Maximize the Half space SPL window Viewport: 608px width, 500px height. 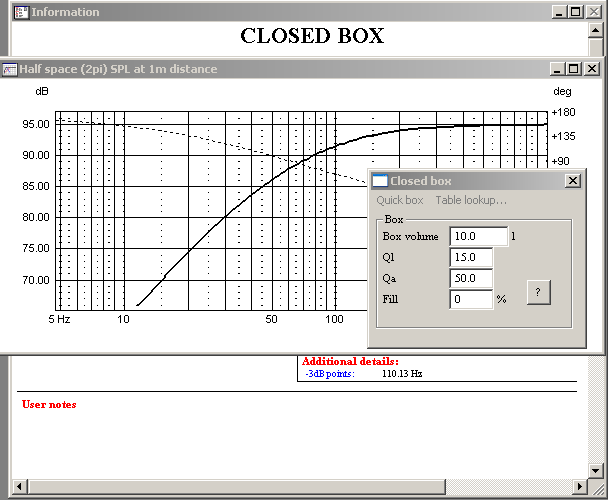(573, 69)
